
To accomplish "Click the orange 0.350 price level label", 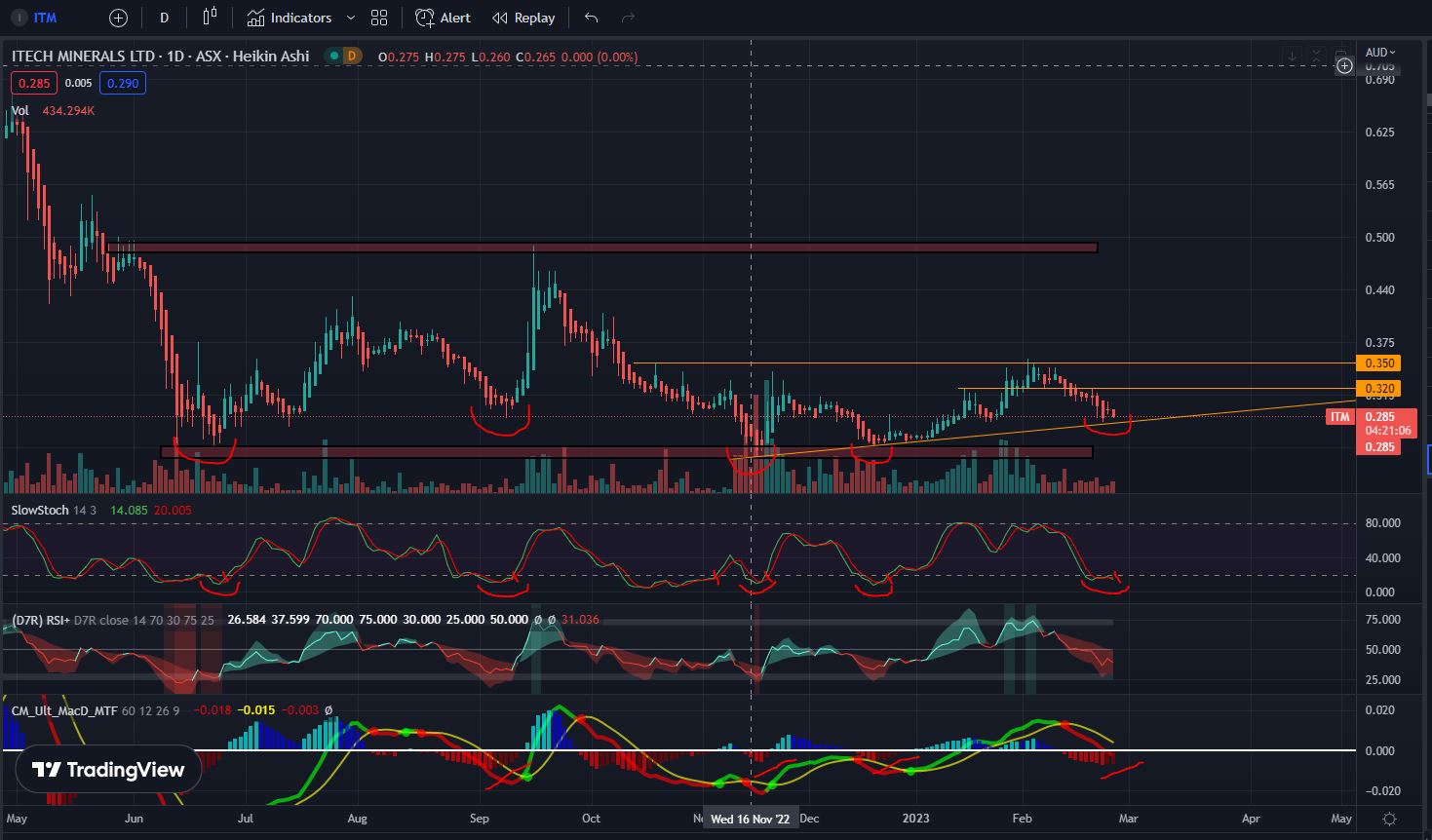I will [x=1378, y=363].
